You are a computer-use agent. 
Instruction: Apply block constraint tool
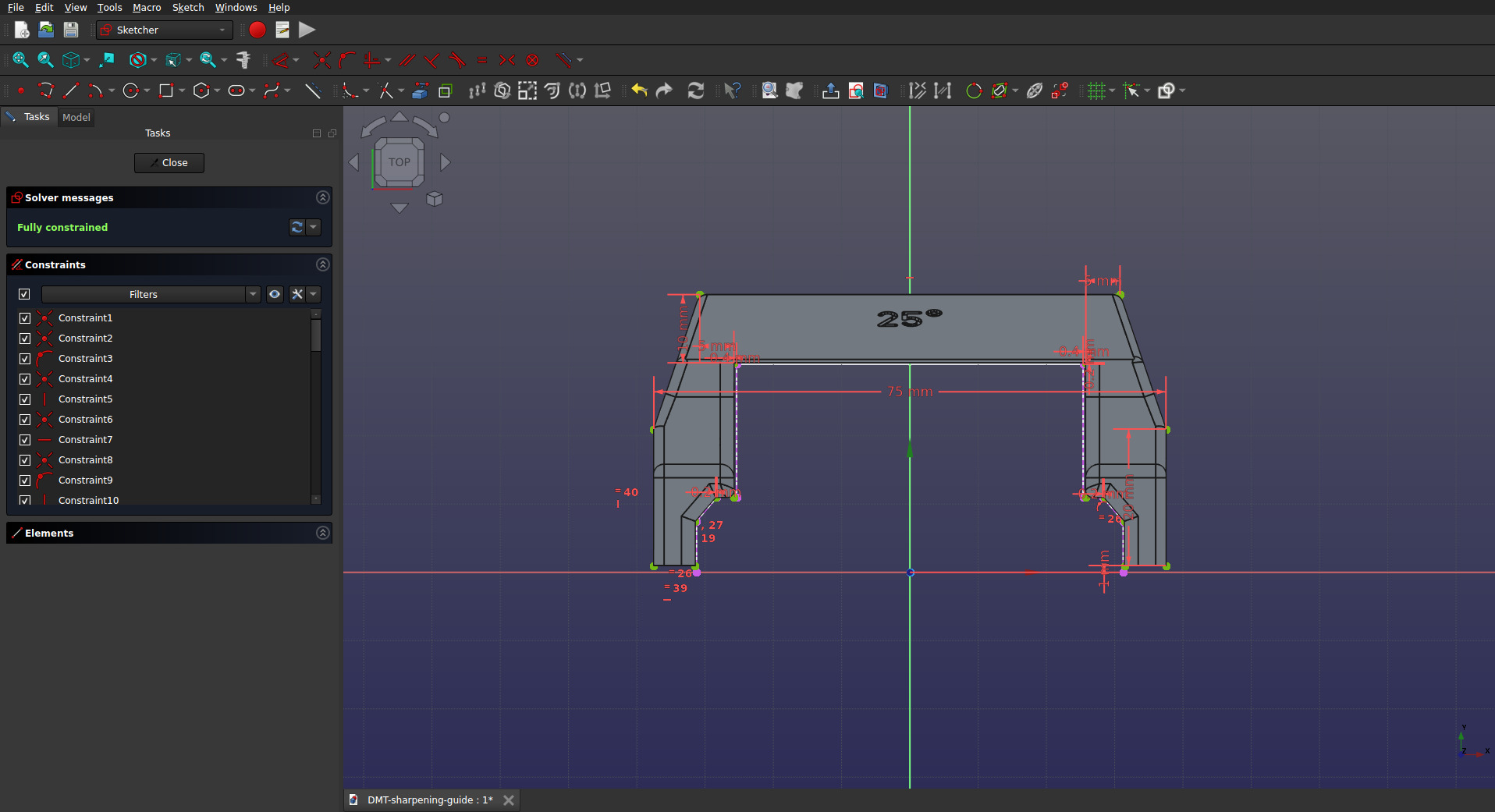click(532, 60)
